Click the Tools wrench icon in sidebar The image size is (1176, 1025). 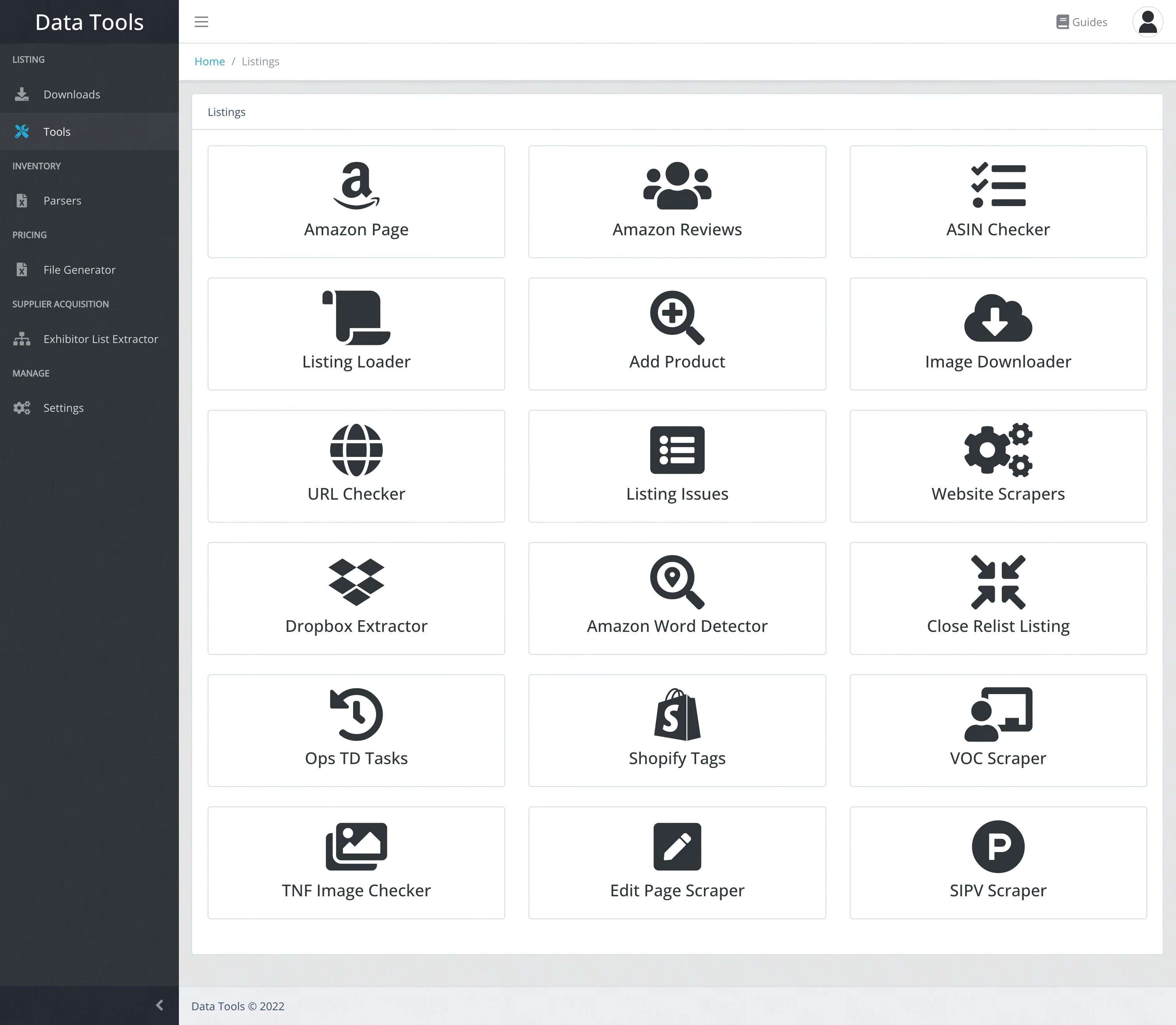[22, 131]
